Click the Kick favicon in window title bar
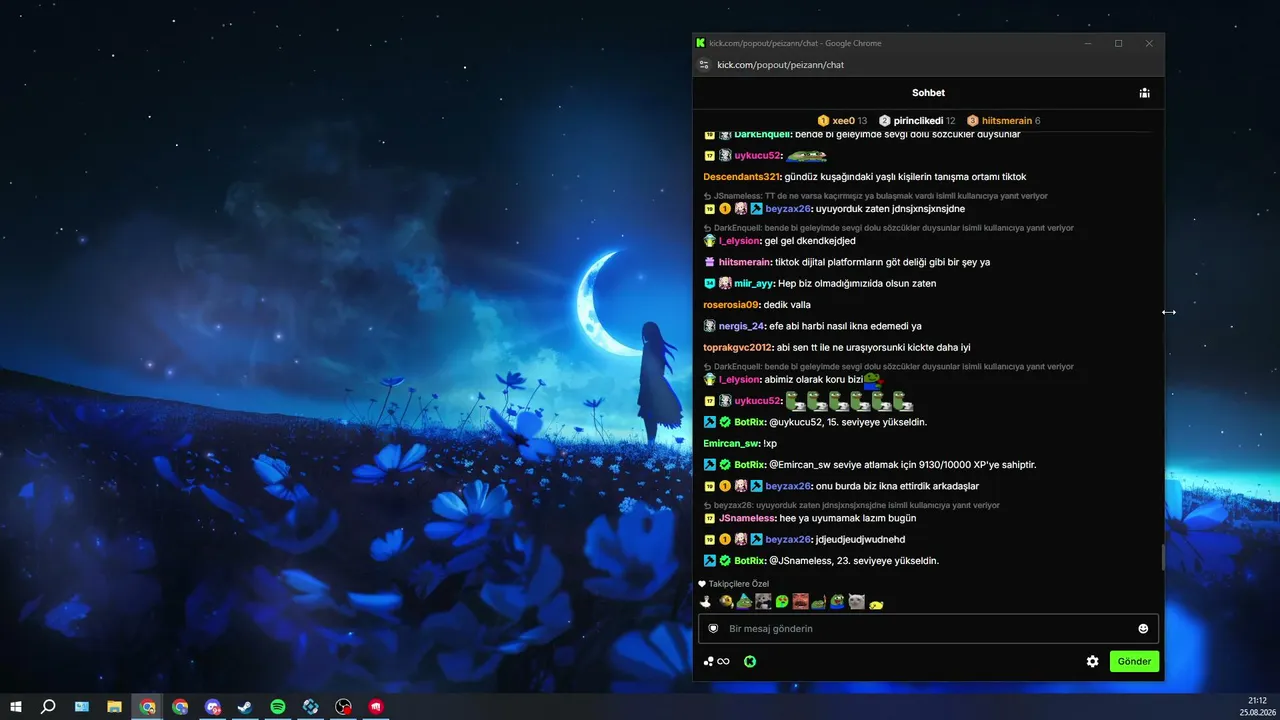 coord(701,43)
